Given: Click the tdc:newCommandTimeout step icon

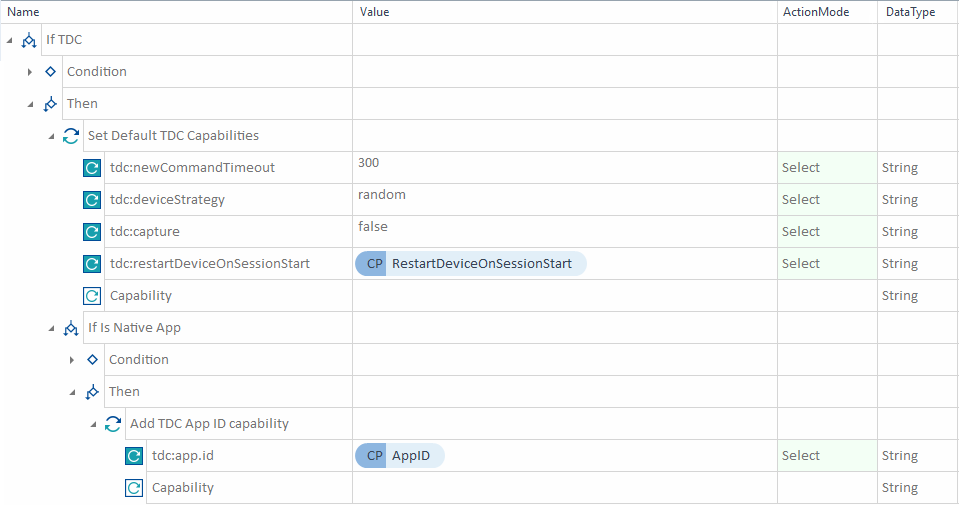Looking at the screenshot, I should [x=92, y=168].
